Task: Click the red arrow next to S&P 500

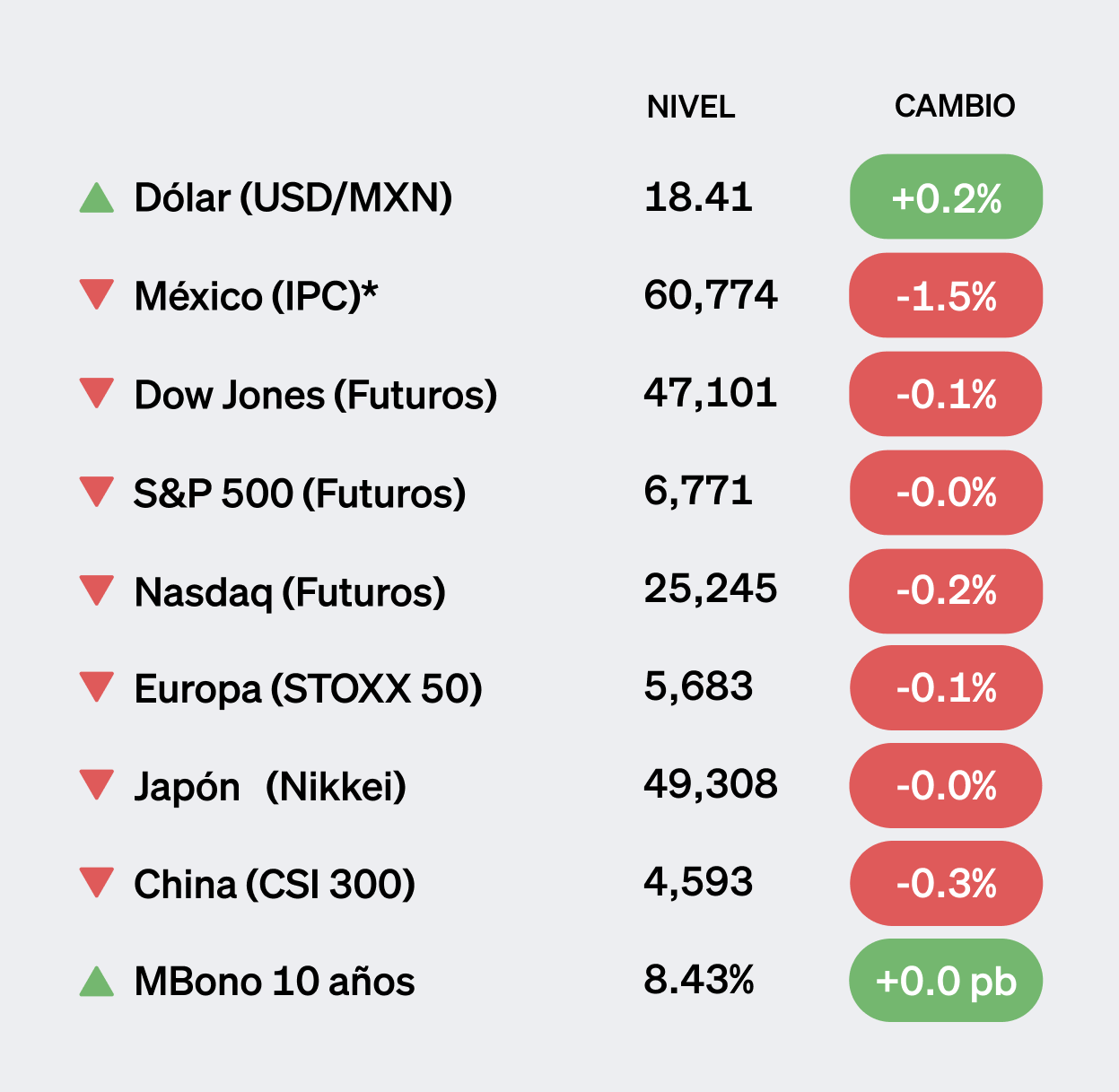Action: click(x=97, y=491)
